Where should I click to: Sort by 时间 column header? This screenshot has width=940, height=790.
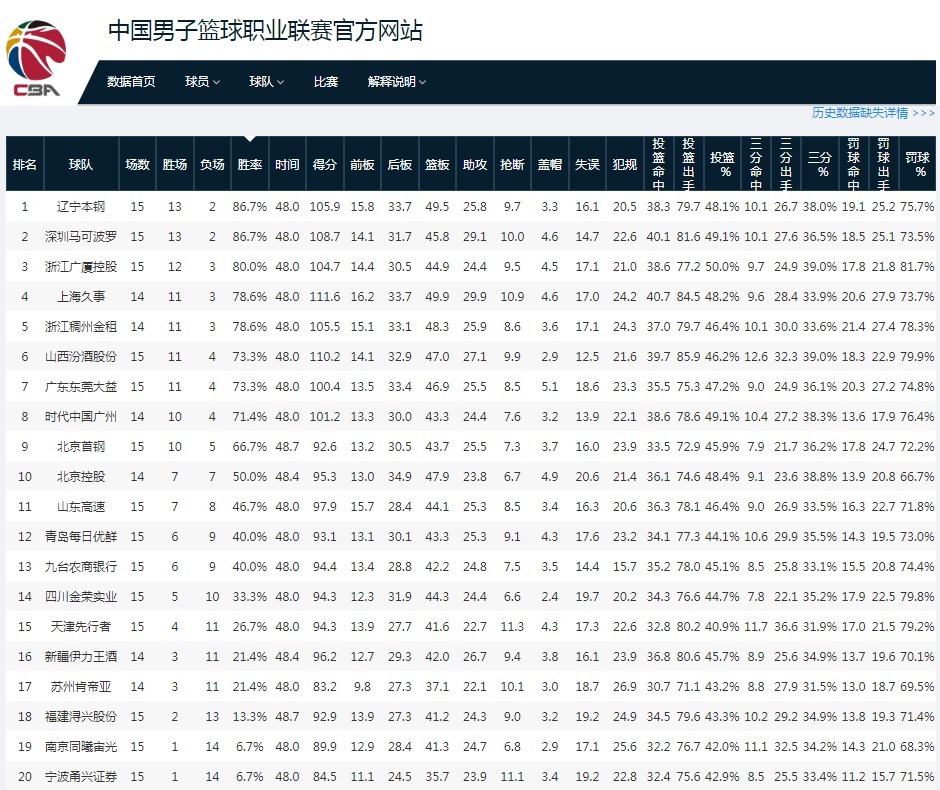pos(287,164)
